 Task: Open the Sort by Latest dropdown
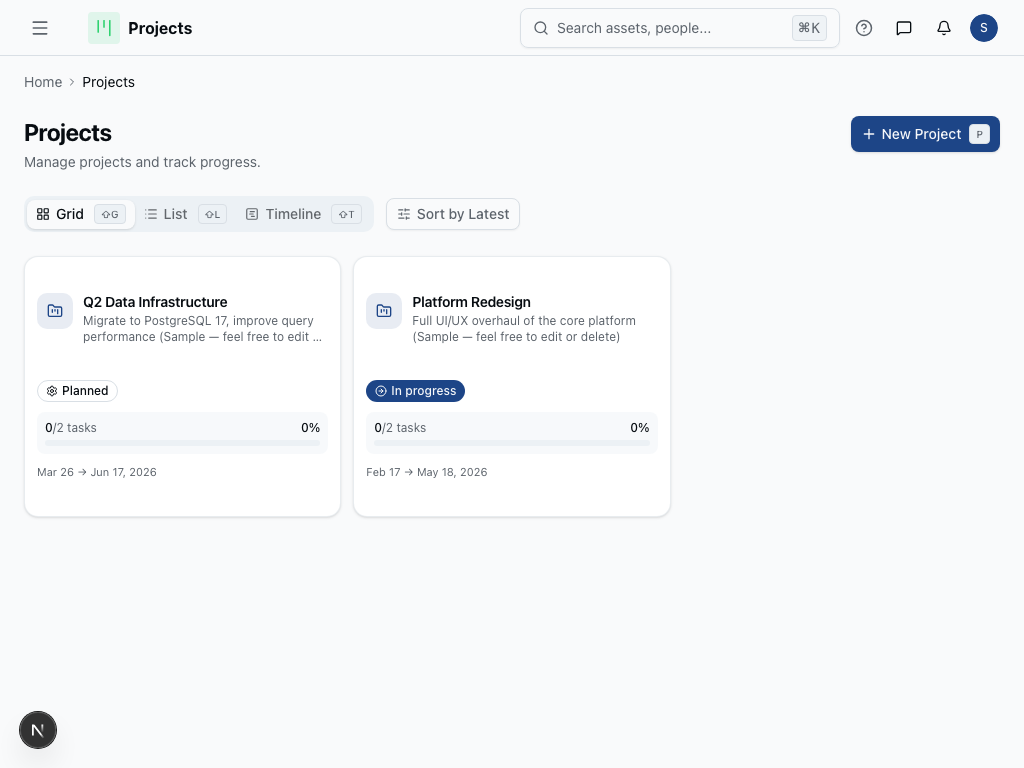point(453,214)
